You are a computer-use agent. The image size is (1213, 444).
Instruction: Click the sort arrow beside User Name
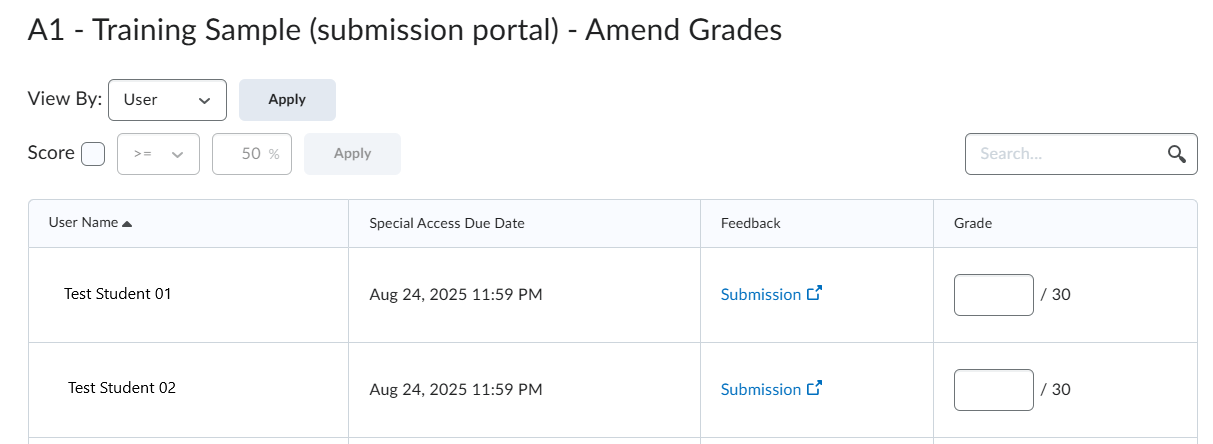coord(127,223)
